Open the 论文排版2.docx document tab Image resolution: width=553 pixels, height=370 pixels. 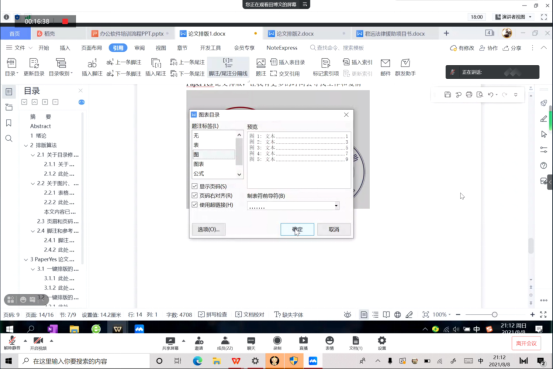[295, 34]
